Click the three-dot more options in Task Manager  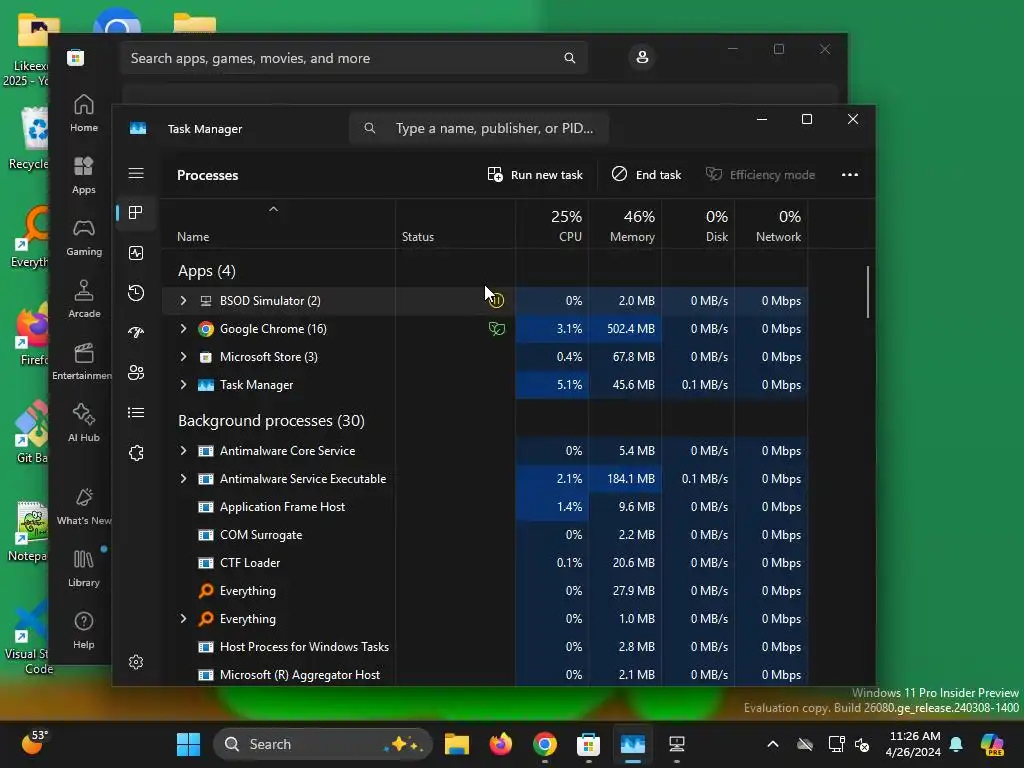(x=850, y=174)
